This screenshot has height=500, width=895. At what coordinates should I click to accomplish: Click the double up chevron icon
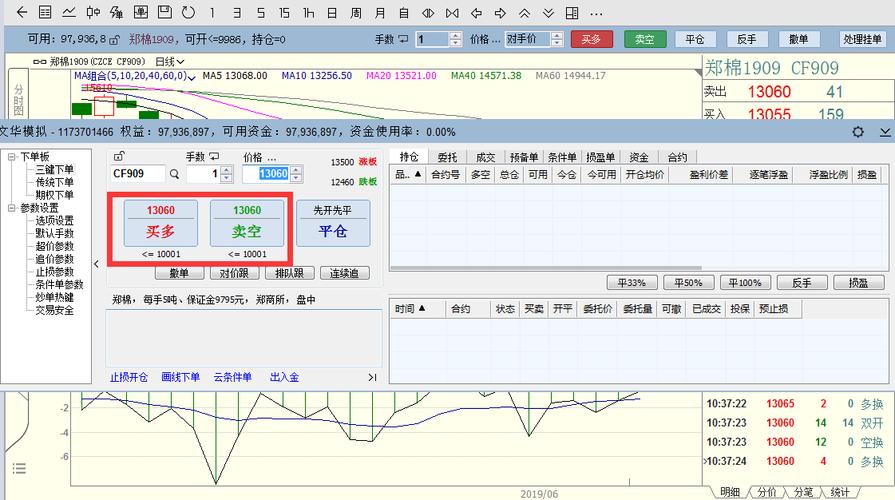(524, 13)
